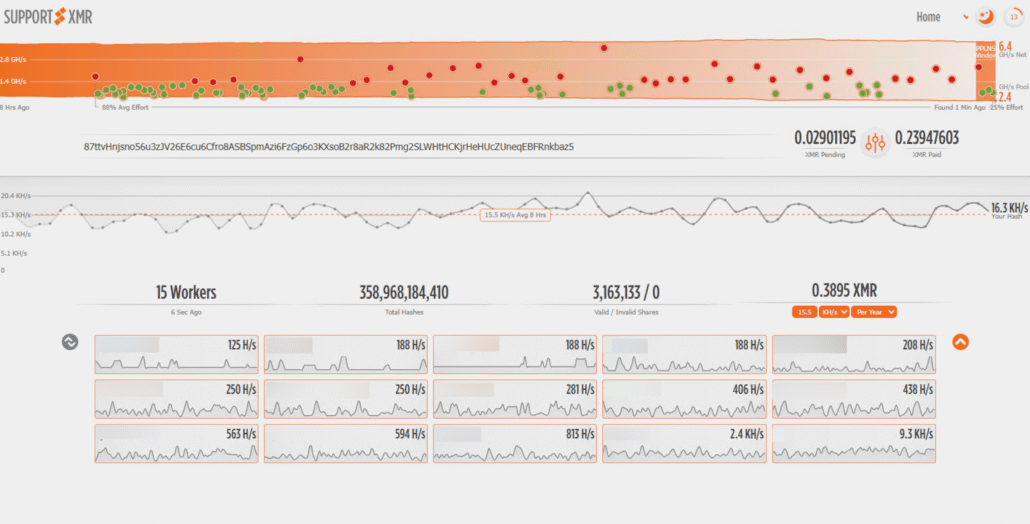
Task: Click the wallet address input field
Action: (x=330, y=147)
